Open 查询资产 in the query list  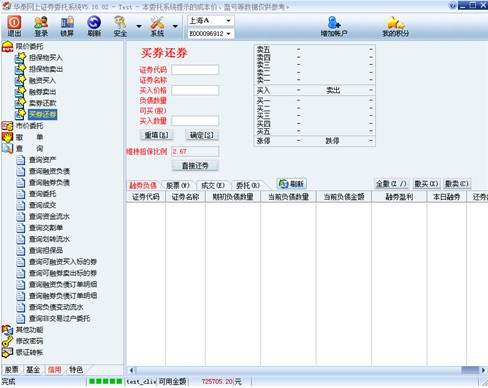point(42,160)
